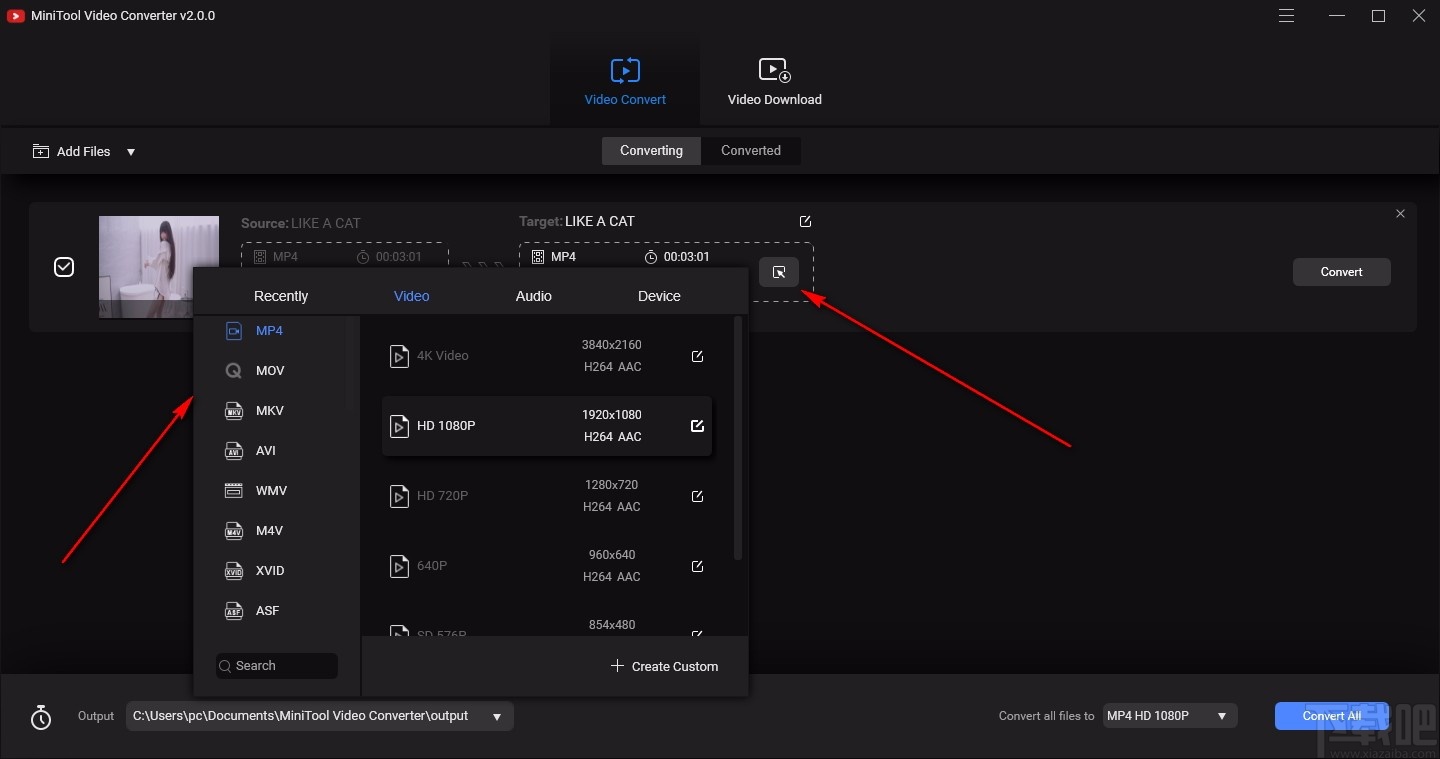1440x759 pixels.
Task: Choose the XVID format icon
Action: coord(234,571)
